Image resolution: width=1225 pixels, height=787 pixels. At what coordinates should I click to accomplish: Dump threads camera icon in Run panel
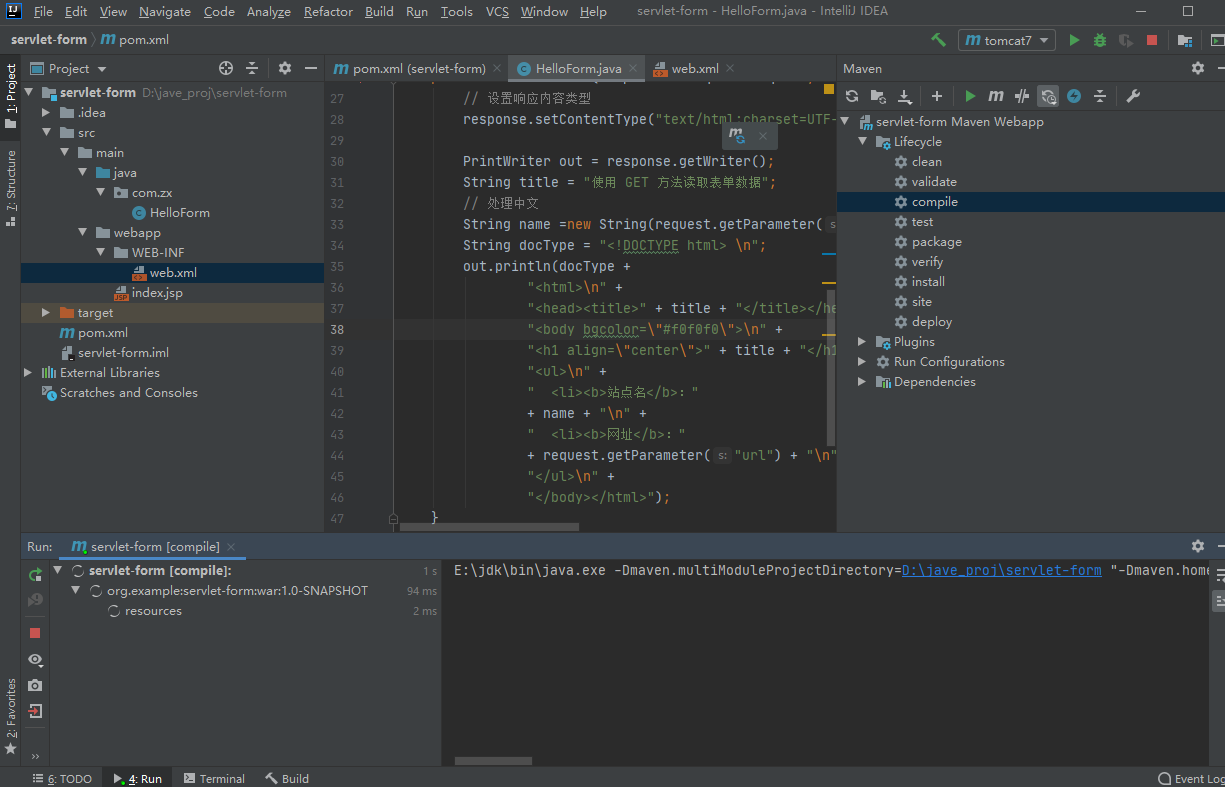point(35,685)
